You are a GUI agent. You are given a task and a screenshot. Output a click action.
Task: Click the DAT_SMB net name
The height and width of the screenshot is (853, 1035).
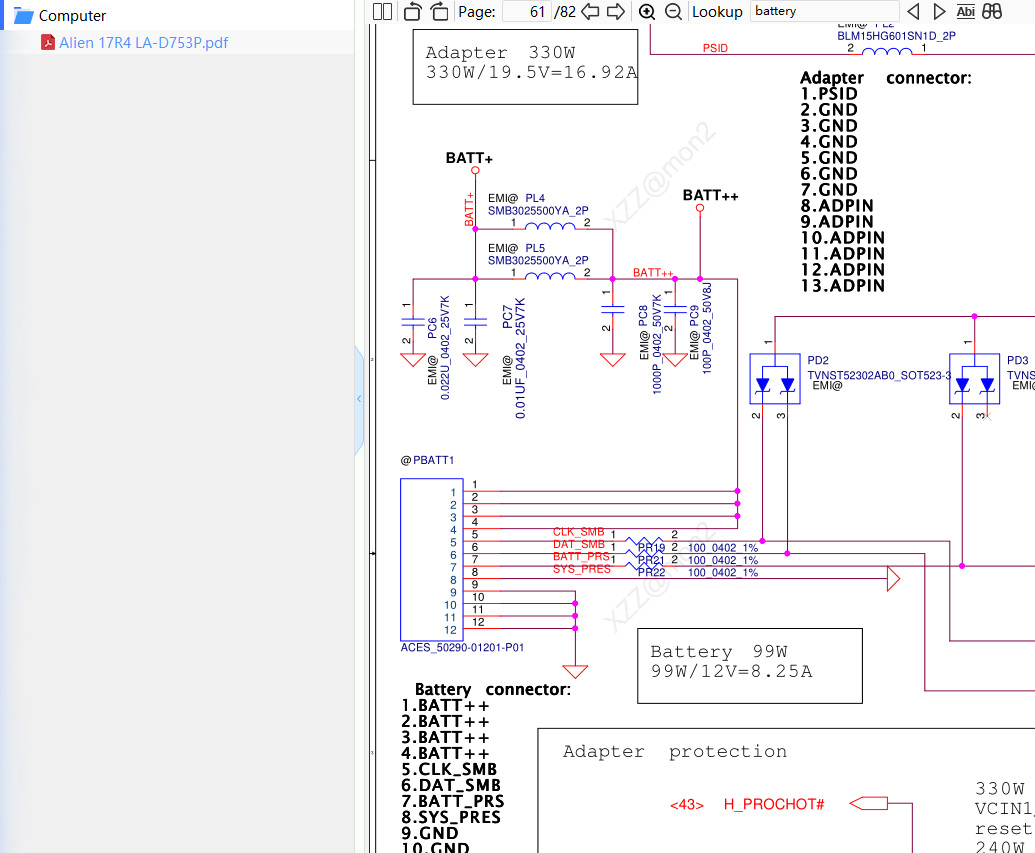coord(578,545)
